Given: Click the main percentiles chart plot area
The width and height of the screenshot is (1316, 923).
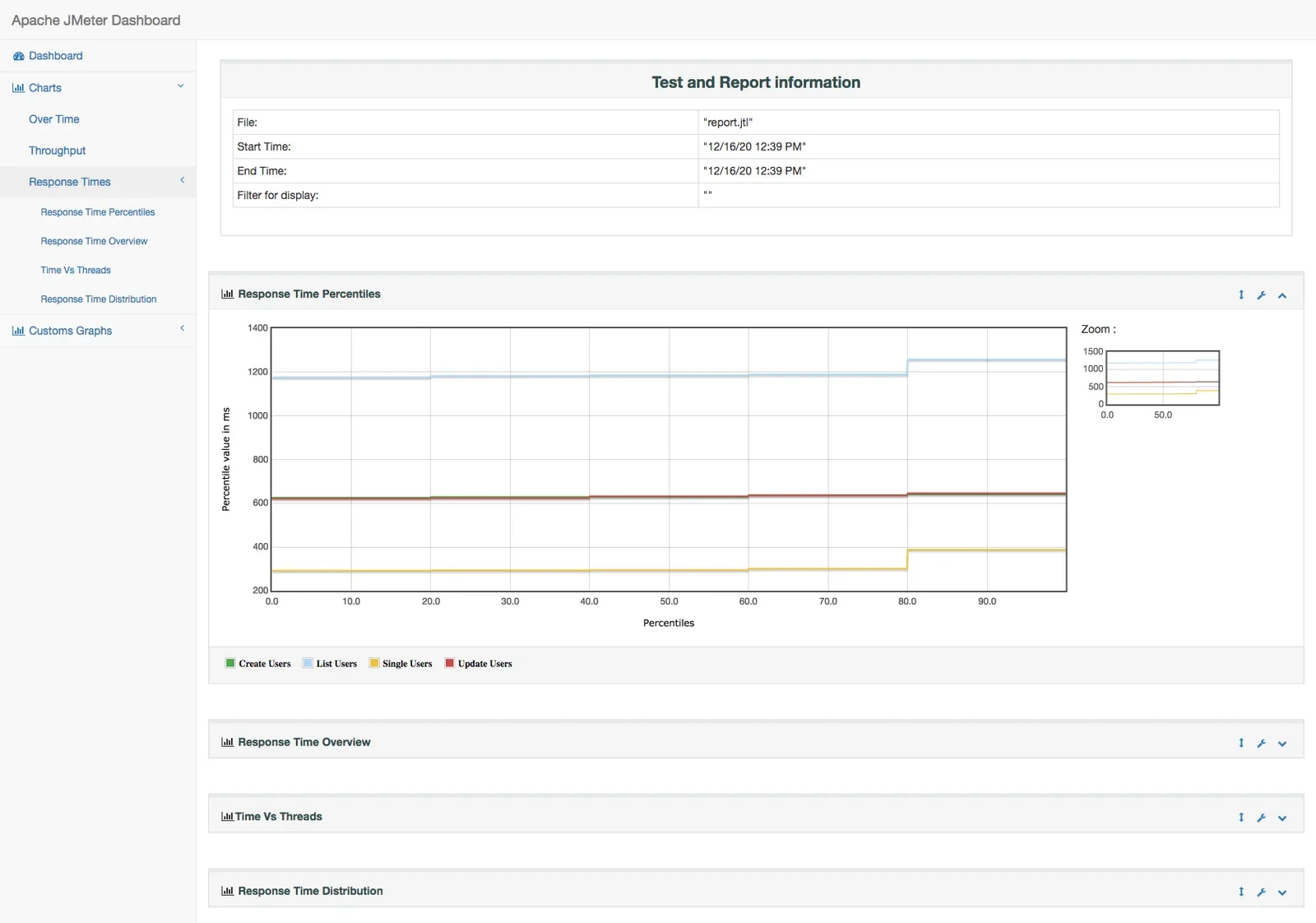Looking at the screenshot, I should 669,459.
